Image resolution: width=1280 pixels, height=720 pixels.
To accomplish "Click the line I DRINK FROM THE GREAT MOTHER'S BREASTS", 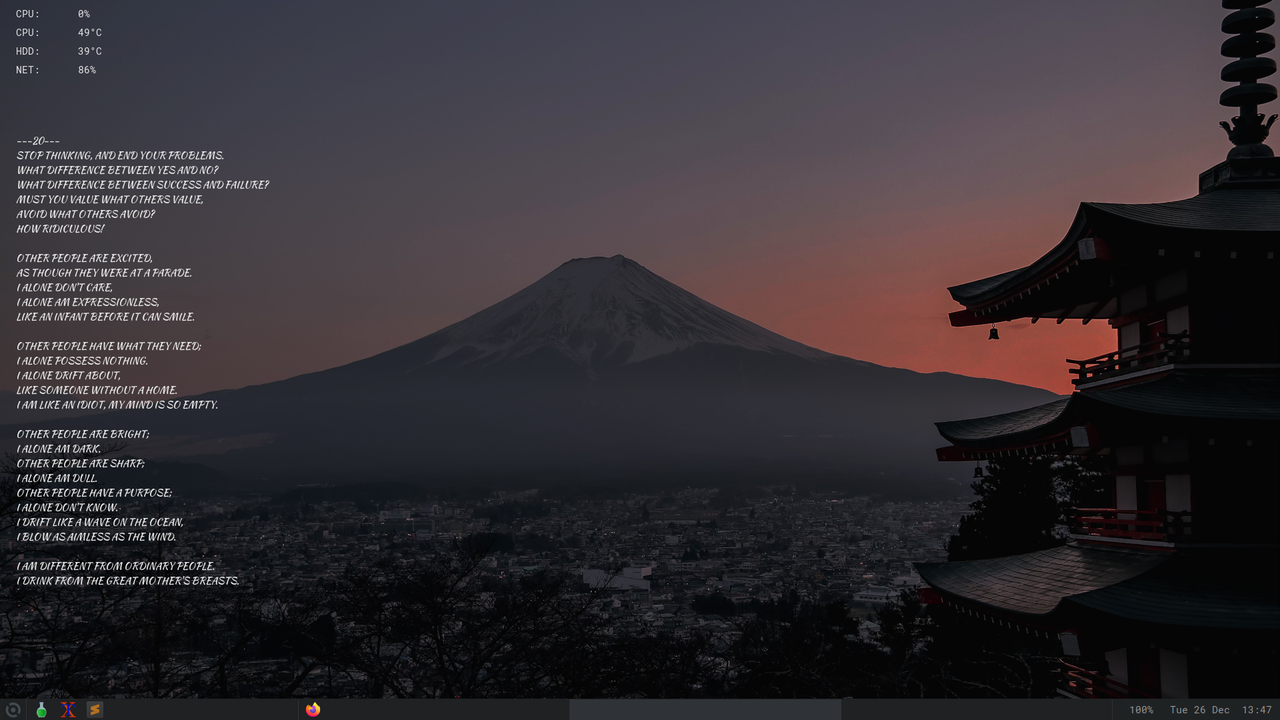I will click(128, 581).
